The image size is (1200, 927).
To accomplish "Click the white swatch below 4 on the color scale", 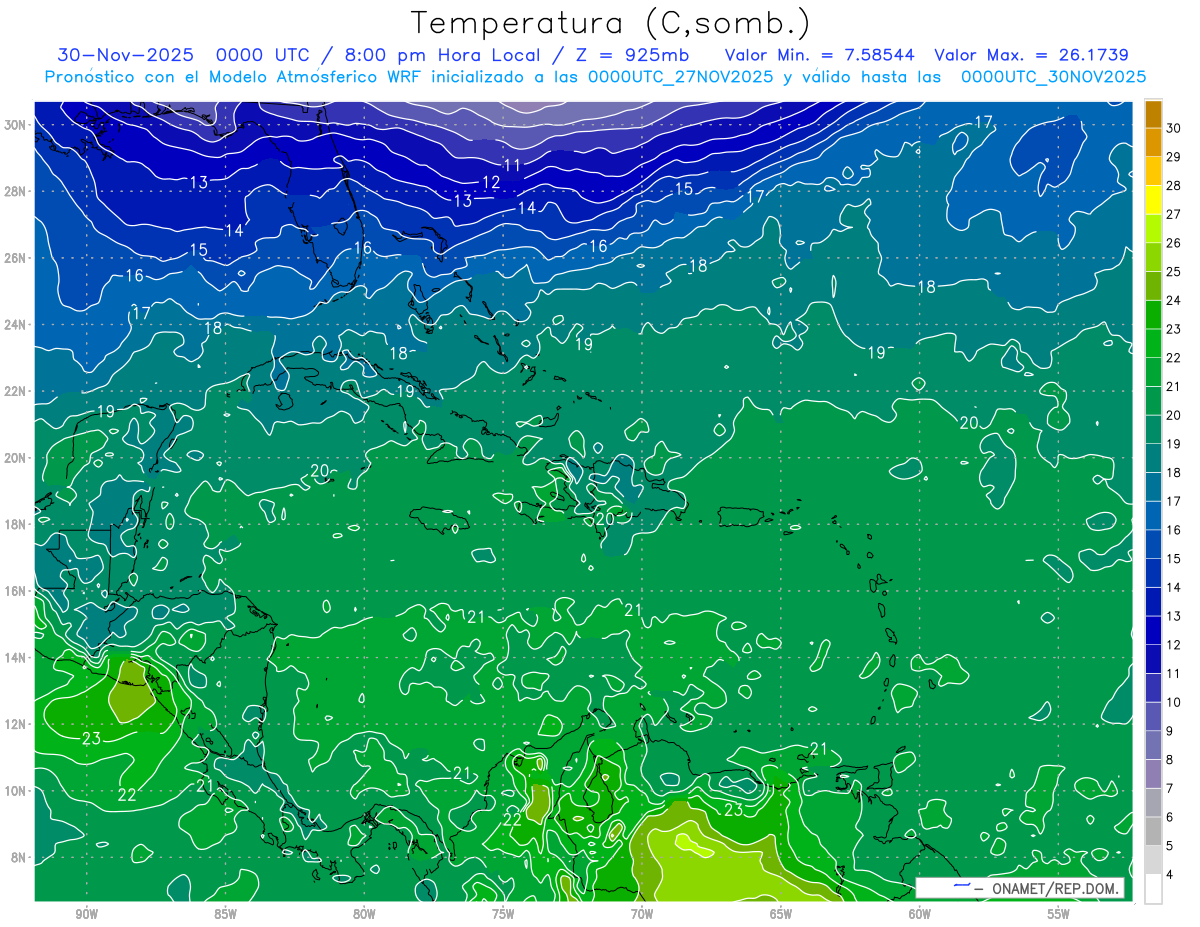I will [1153, 889].
